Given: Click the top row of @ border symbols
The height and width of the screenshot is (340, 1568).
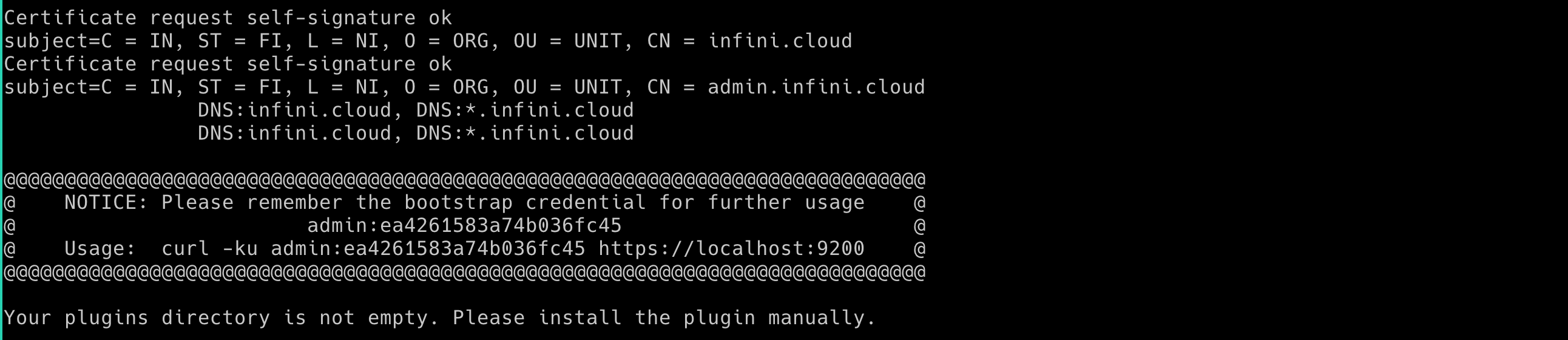Looking at the screenshot, I should [x=464, y=180].
